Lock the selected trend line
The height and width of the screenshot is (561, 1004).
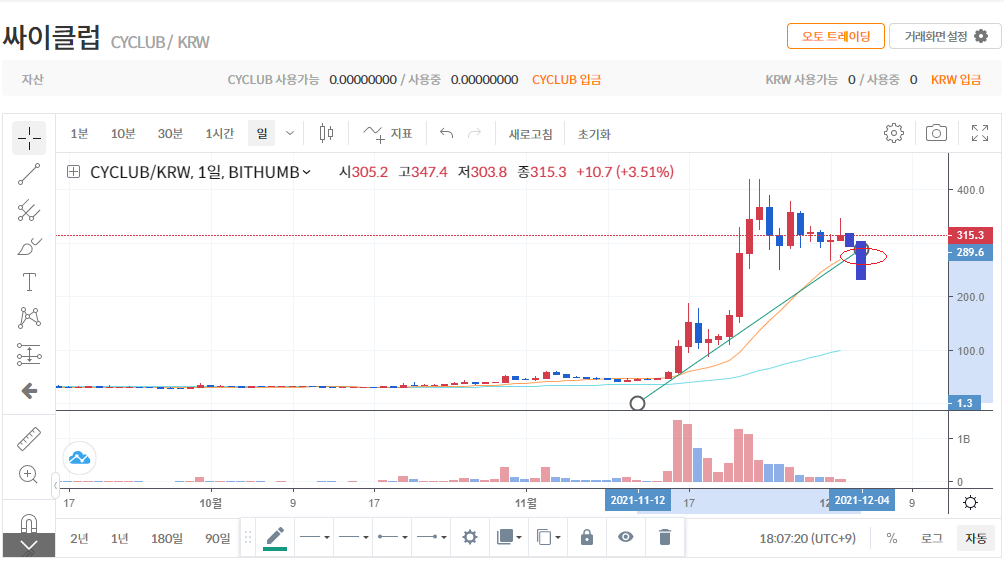coord(587,537)
